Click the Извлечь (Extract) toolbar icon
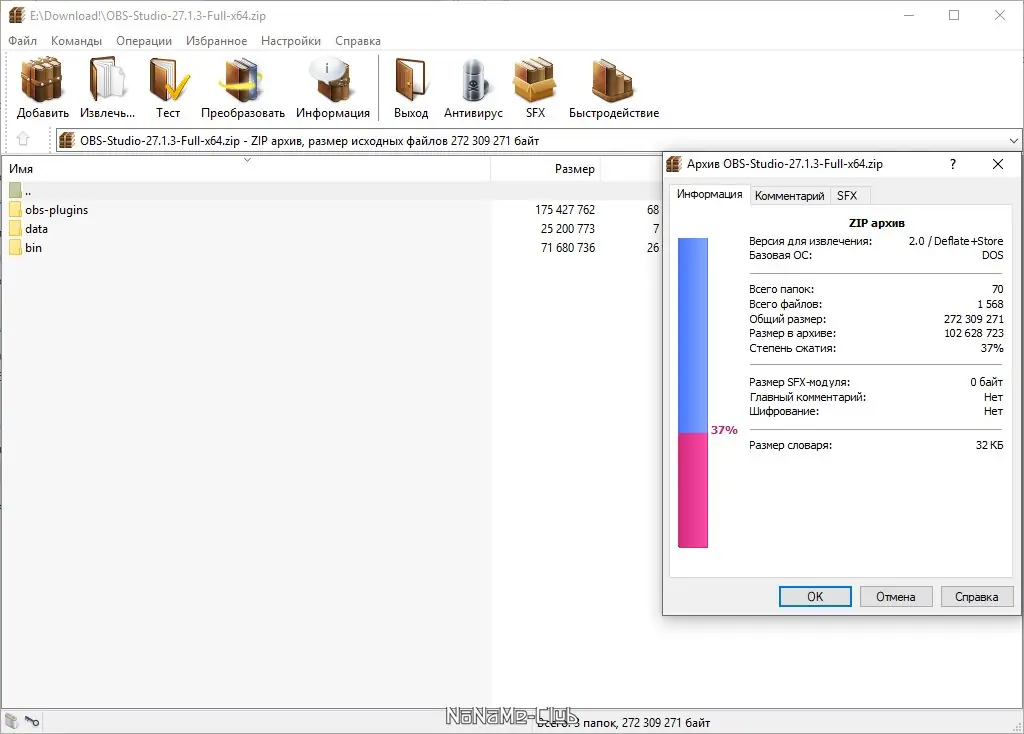The image size is (1024, 734). click(107, 80)
